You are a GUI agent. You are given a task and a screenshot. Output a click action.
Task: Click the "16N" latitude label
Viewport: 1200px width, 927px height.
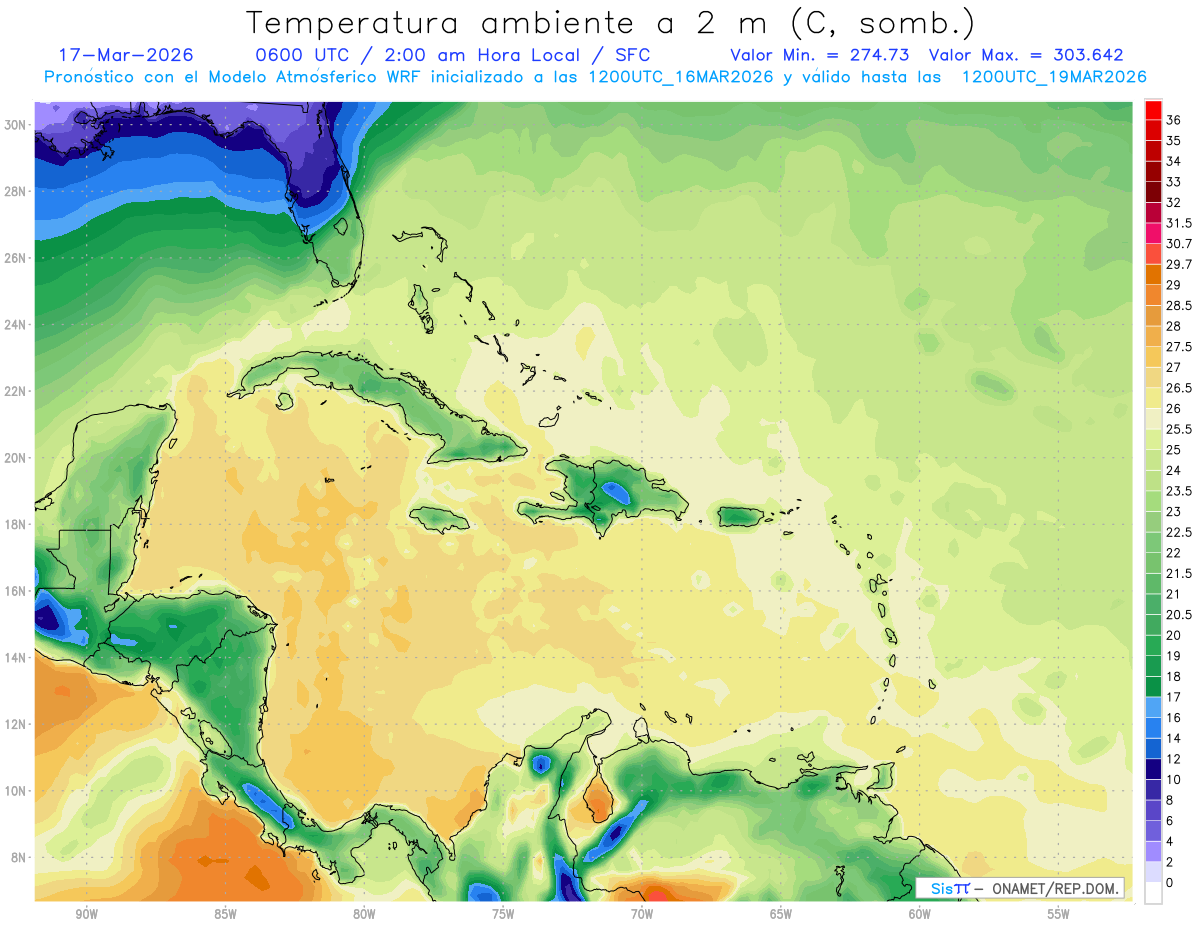[16, 591]
